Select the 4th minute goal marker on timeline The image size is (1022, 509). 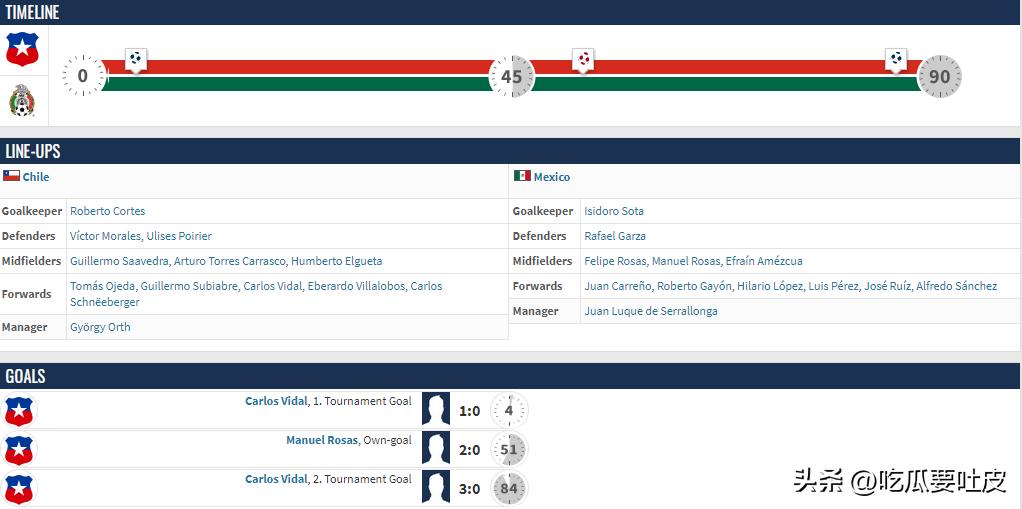pos(136,59)
